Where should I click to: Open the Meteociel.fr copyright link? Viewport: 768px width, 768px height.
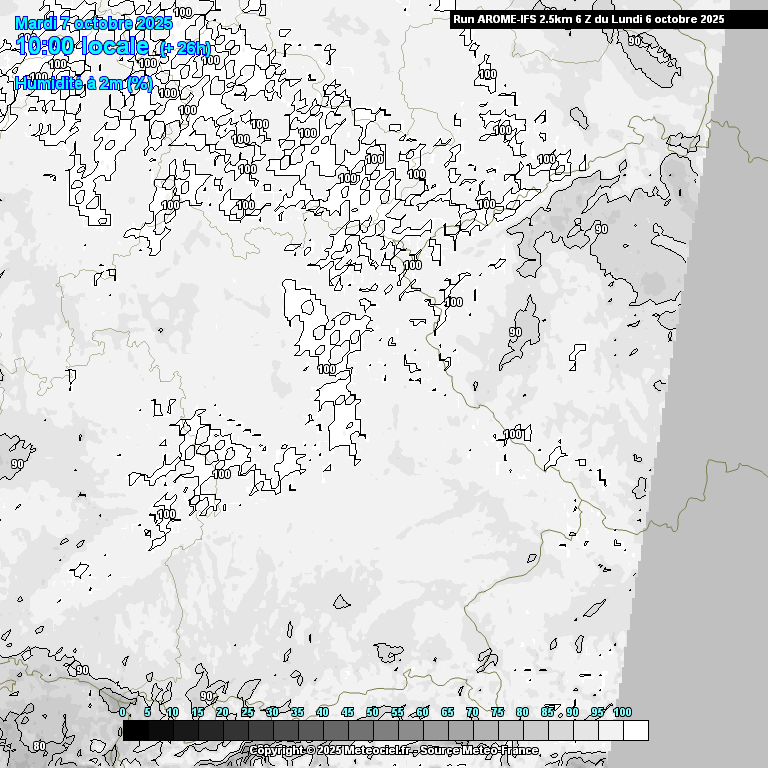[x=332, y=750]
